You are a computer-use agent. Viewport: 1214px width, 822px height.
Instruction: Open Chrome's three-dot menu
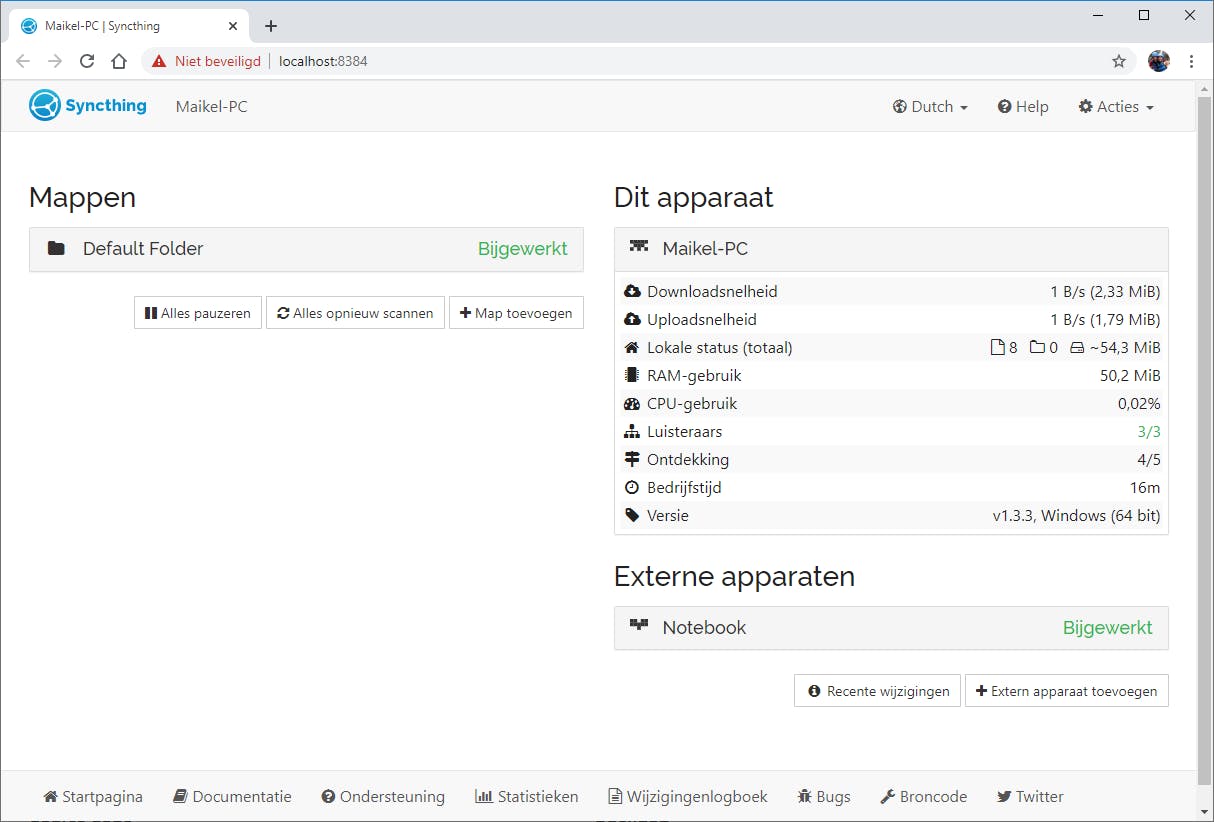[x=1191, y=61]
